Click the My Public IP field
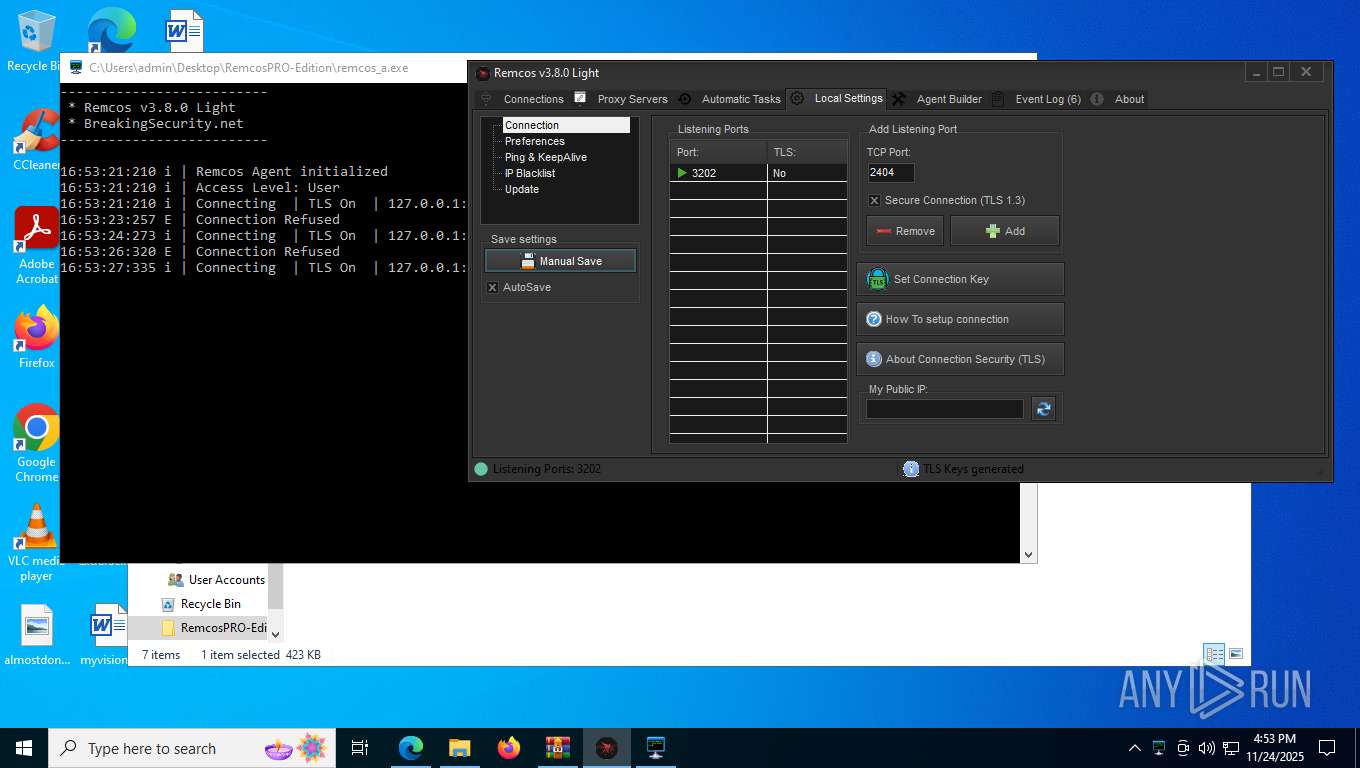The width and height of the screenshot is (1360, 768). coord(945,409)
